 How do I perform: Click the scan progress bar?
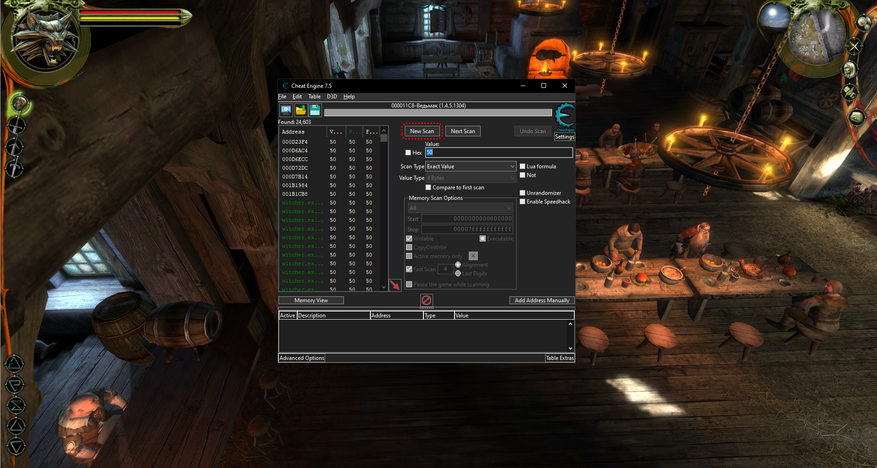point(437,112)
